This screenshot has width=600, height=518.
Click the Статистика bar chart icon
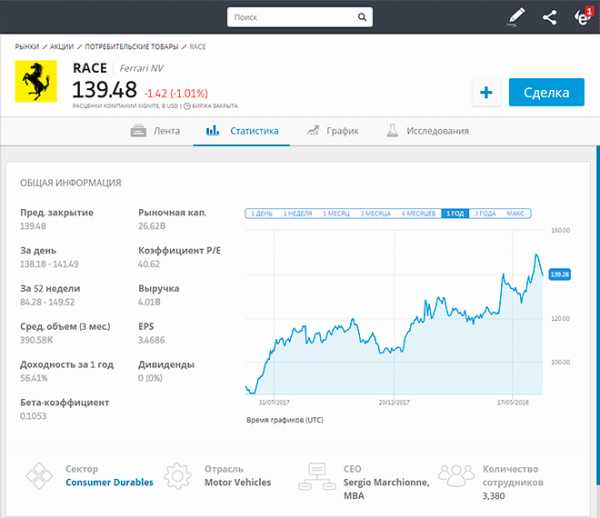212,130
